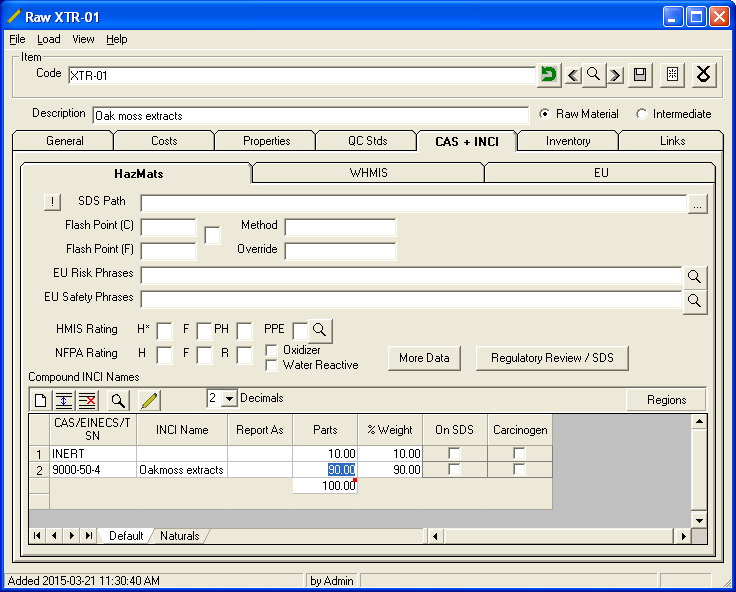Viewport: 736px width, 592px height.
Task: Enable the Oxidizer checkbox
Action: (x=271, y=350)
